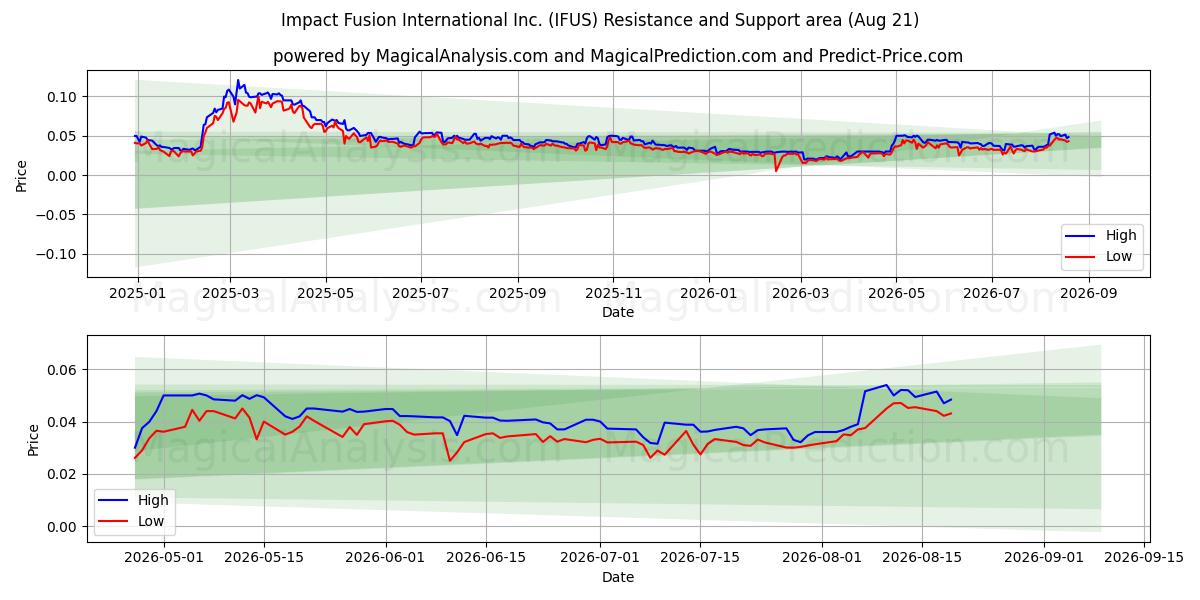Click the '0.10' price label on top chart
The image size is (1200, 600).
coord(64,96)
